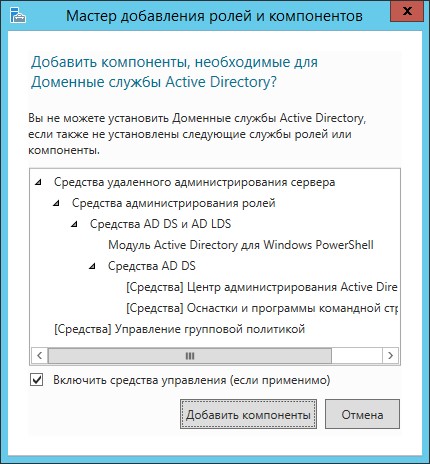
Task: Click the Server Manager wizard icon in title bar
Action: tap(17, 15)
